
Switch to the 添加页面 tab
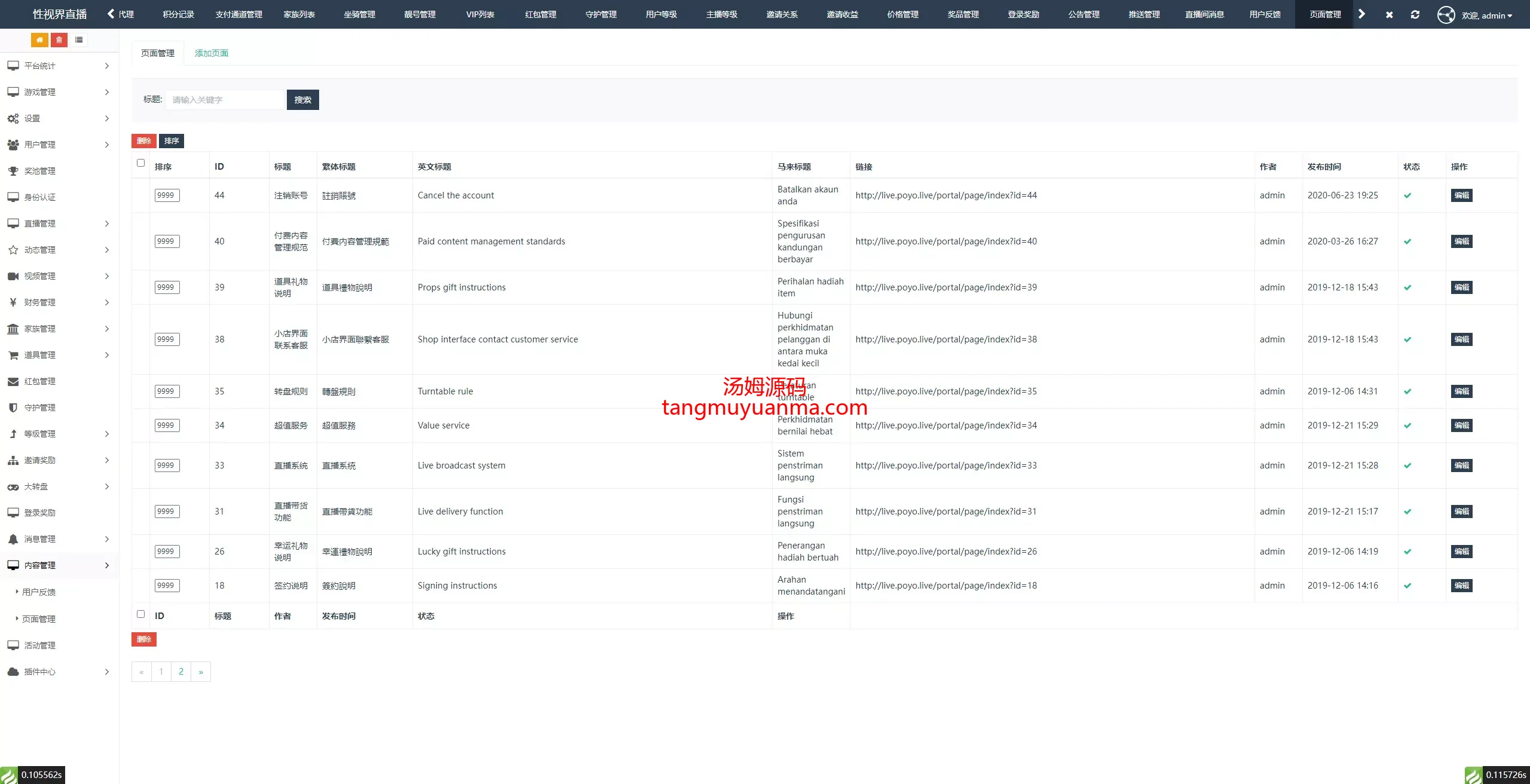[211, 53]
